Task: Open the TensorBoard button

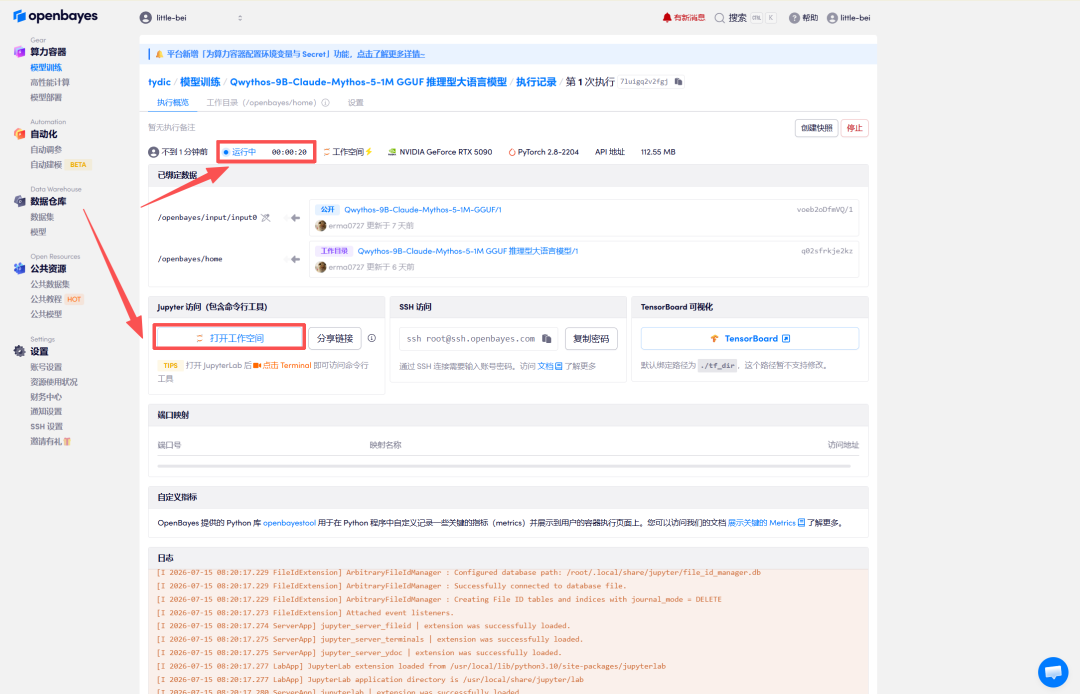Action: pyautogui.click(x=749, y=339)
